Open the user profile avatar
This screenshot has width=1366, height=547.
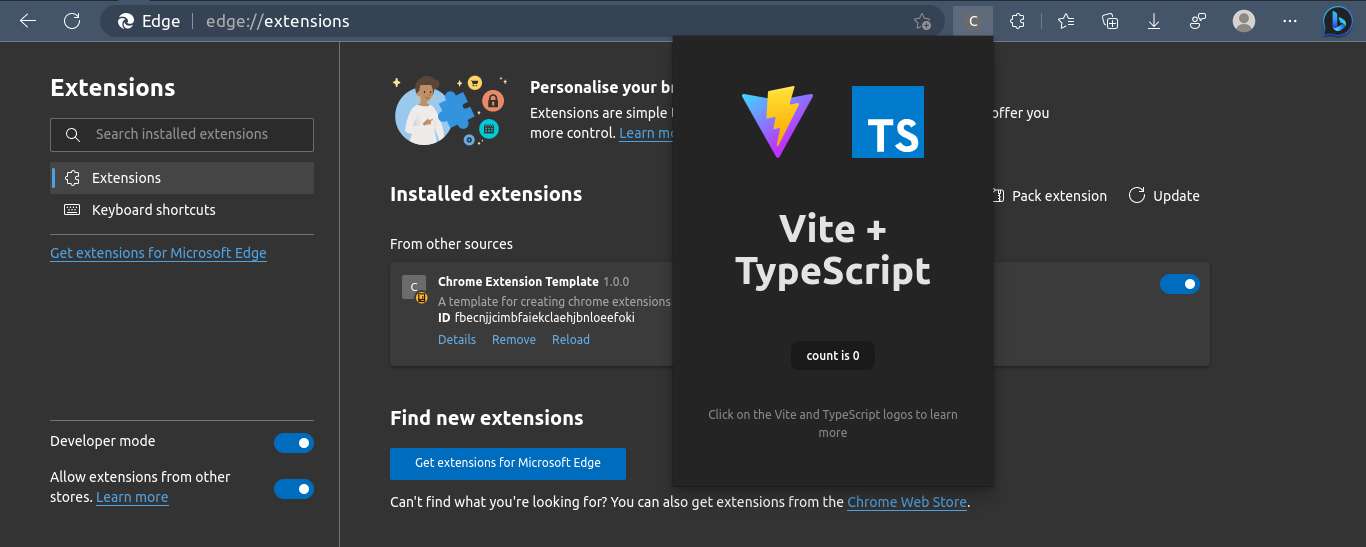[1244, 21]
